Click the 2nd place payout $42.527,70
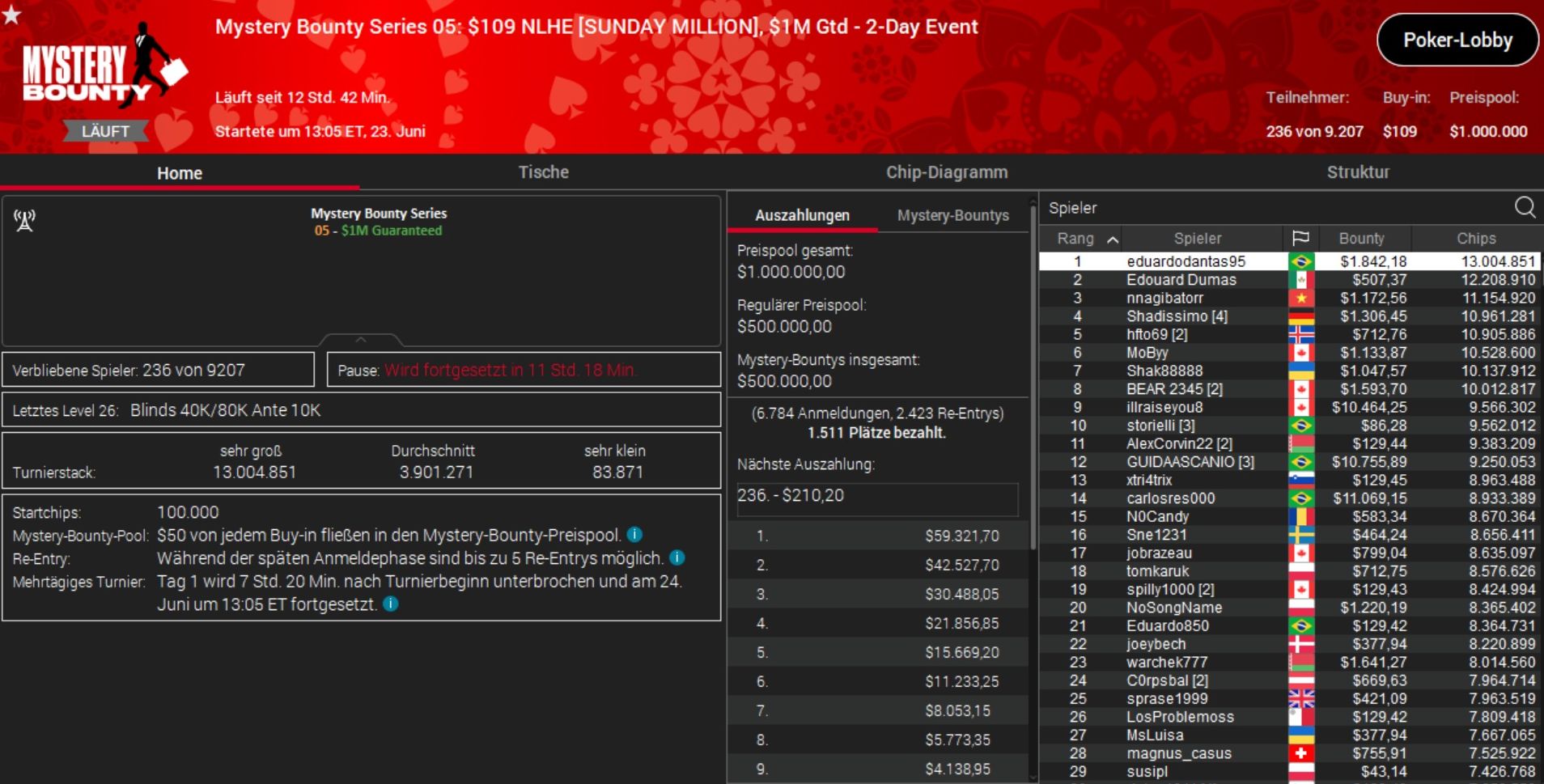This screenshot has width=1544, height=784. [x=961, y=565]
